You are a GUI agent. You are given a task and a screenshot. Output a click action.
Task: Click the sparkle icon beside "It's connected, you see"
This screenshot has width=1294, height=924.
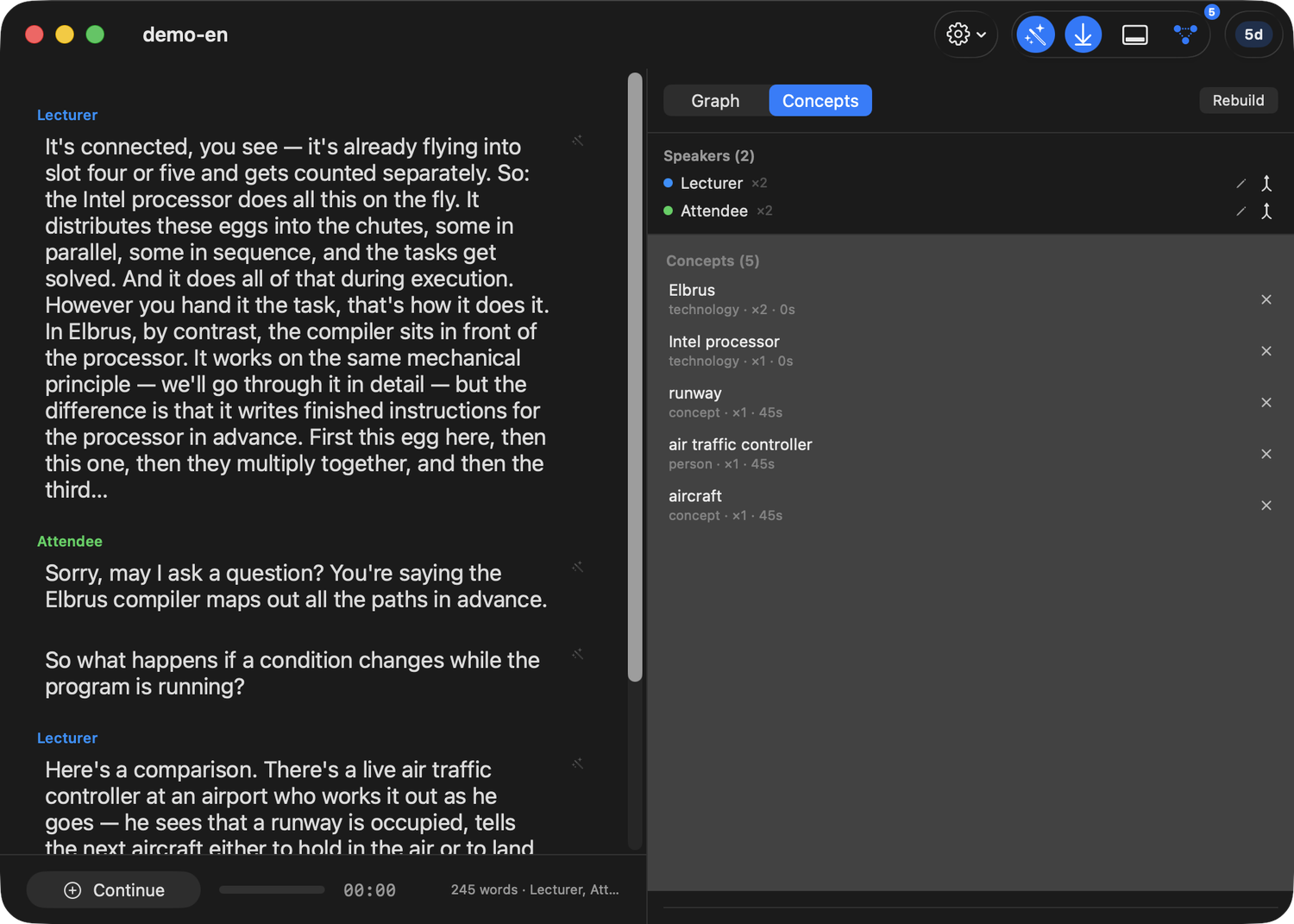coord(578,141)
